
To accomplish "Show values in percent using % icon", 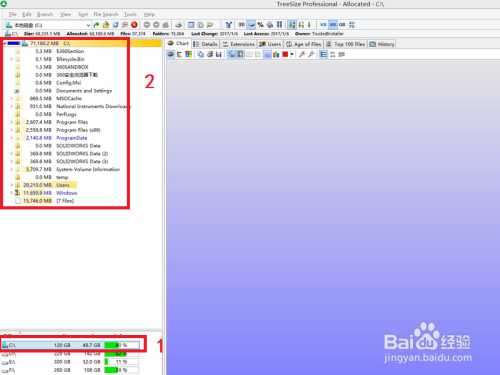I will [x=260, y=25].
